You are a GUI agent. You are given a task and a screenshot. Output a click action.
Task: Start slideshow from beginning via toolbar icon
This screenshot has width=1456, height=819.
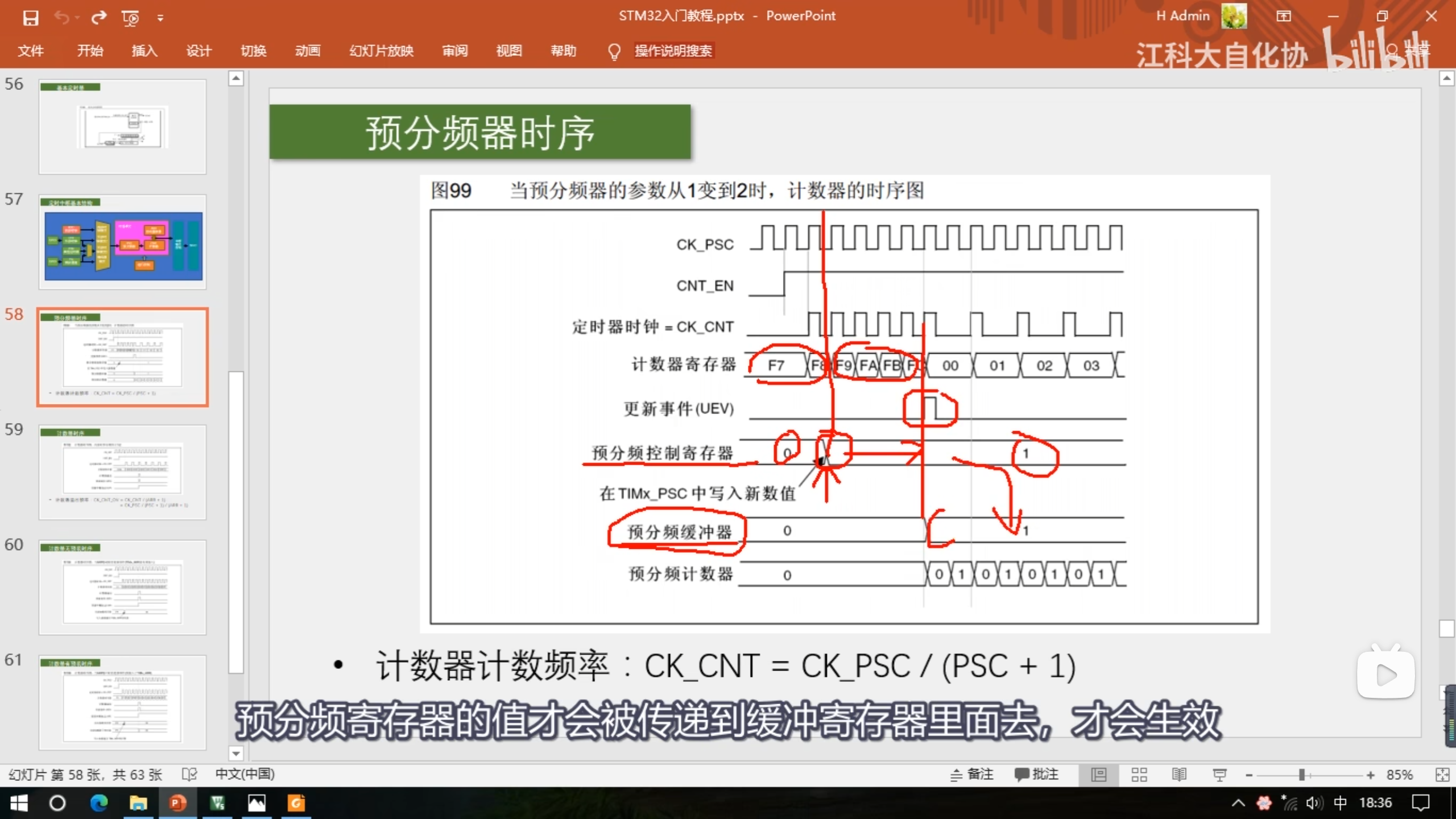pos(130,18)
